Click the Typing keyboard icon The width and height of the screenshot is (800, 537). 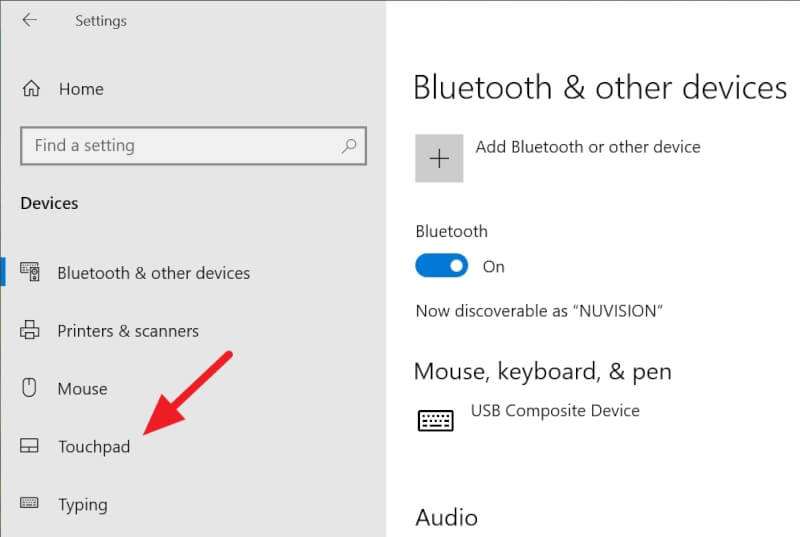pos(30,504)
